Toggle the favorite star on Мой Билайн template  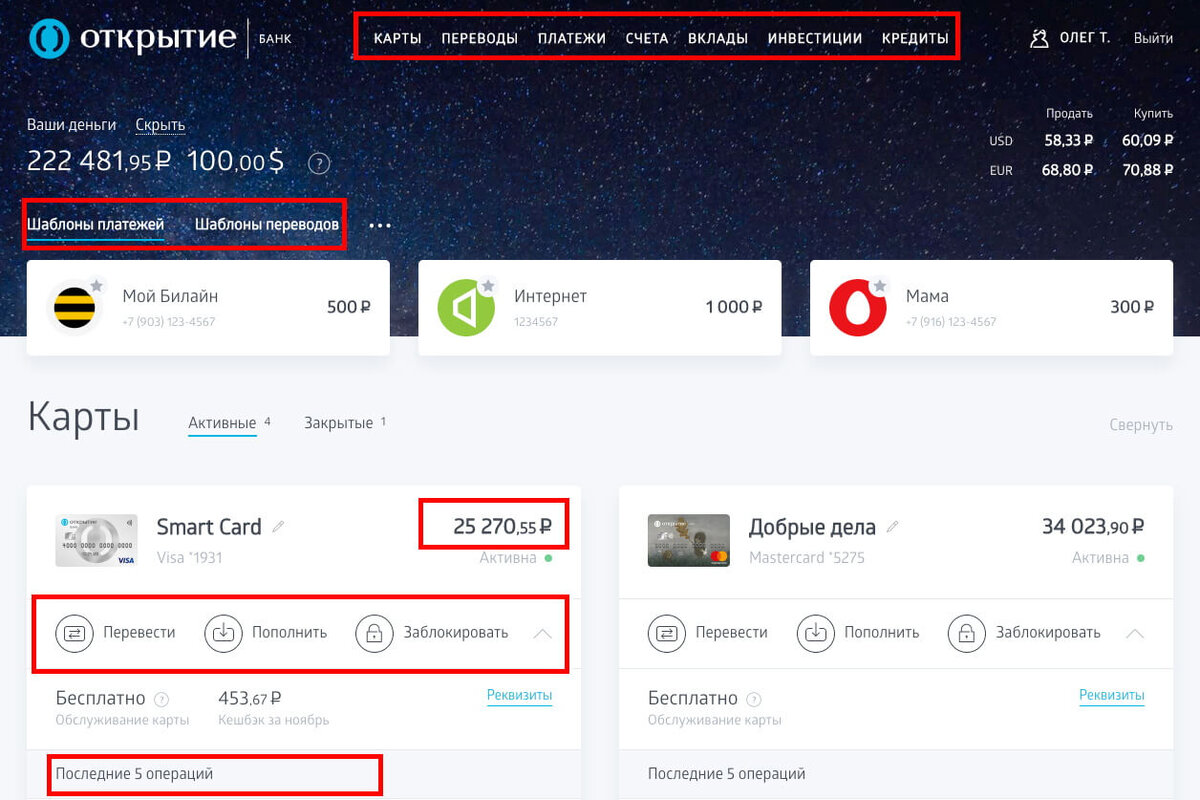click(x=98, y=283)
